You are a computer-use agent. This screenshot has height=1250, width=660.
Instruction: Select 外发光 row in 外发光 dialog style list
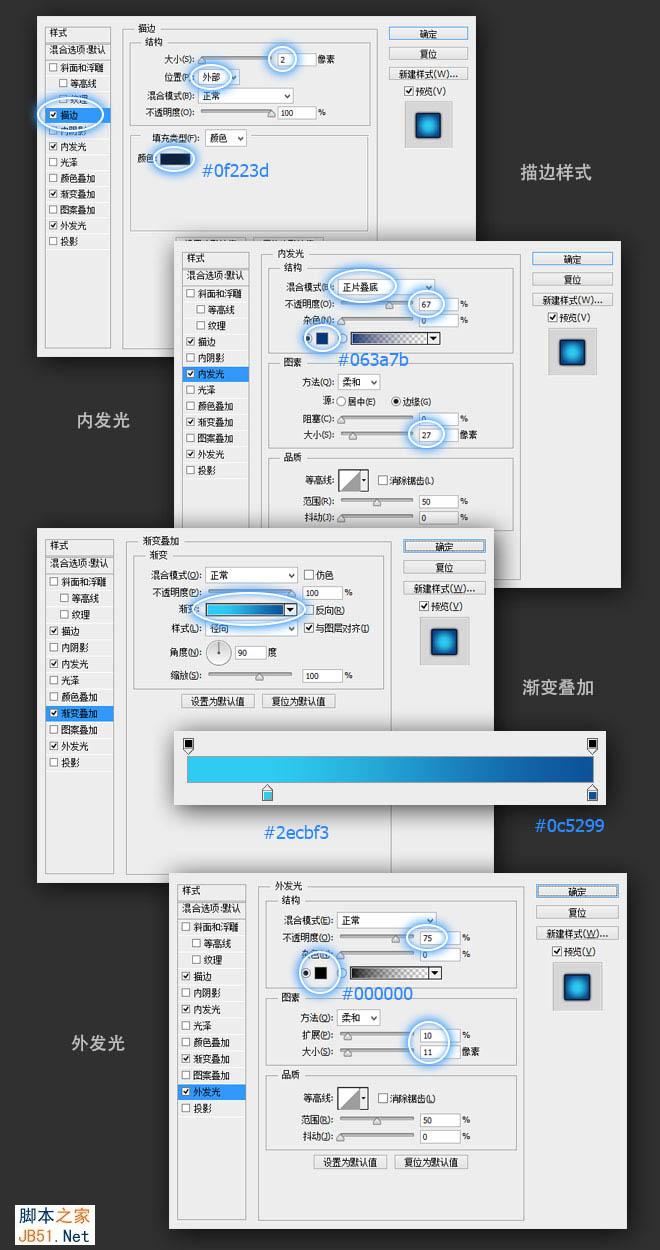pos(212,1092)
